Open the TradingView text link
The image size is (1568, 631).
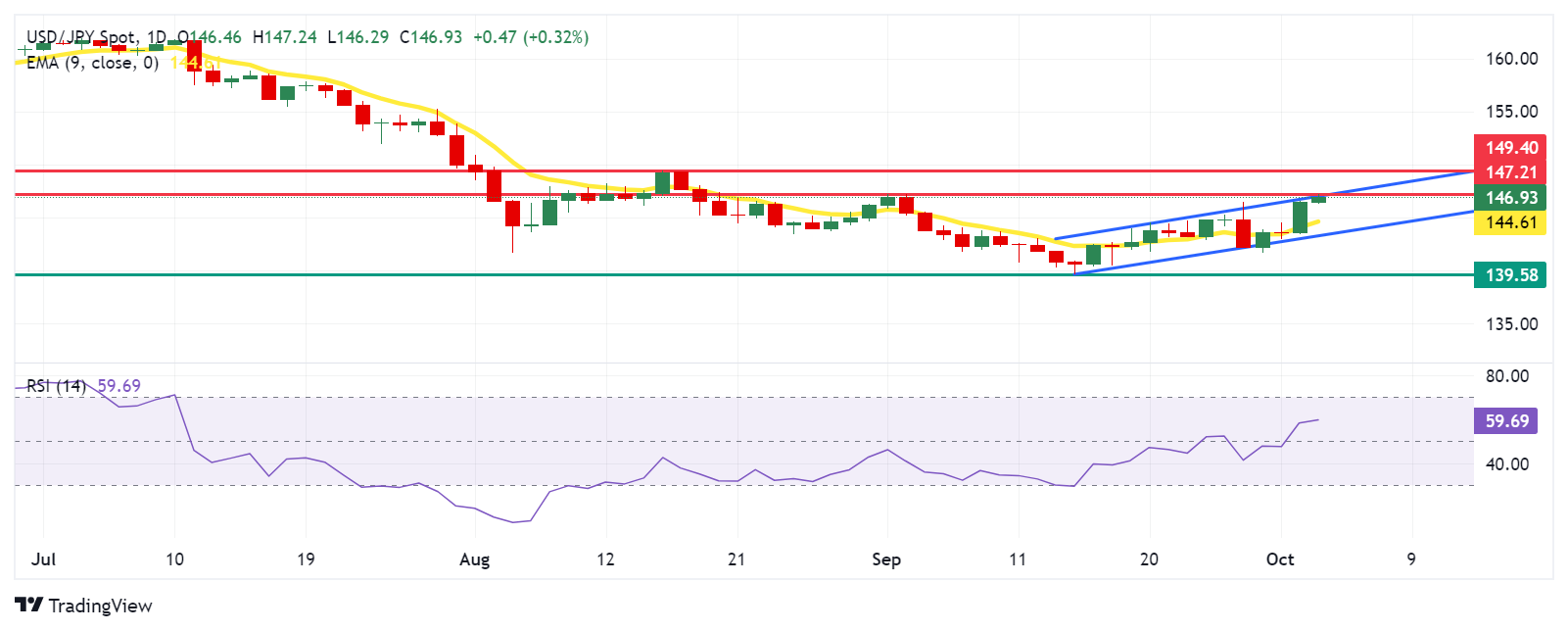tap(100, 606)
